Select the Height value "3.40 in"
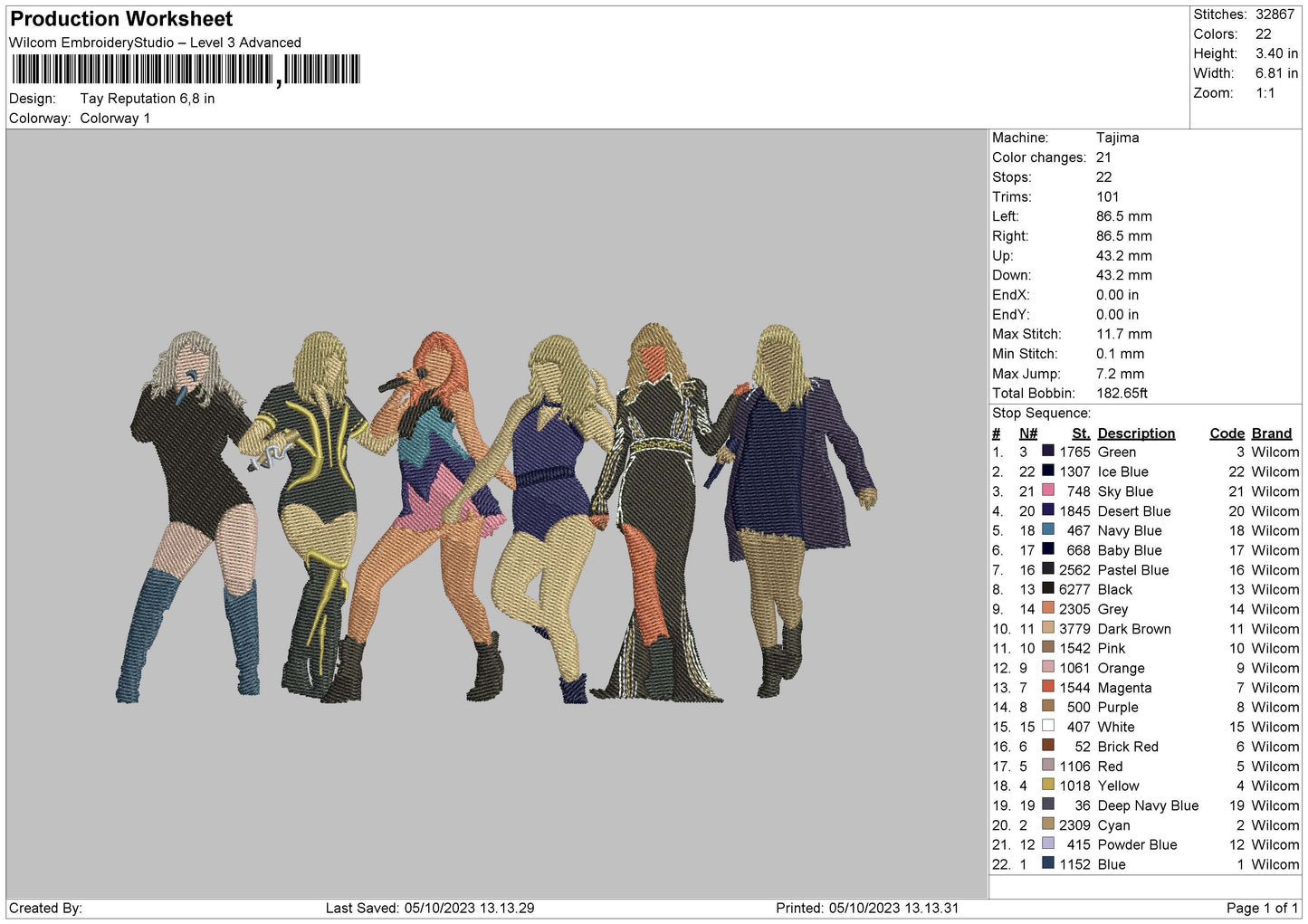This screenshot has width=1308, height=924. 1276,53
